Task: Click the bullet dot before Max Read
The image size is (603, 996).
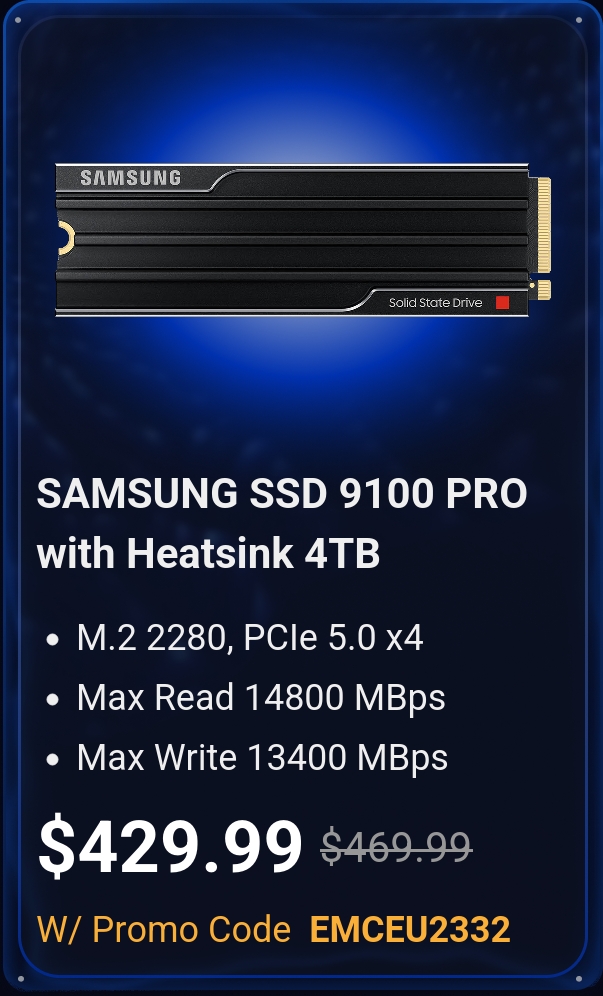Action: pos(53,699)
